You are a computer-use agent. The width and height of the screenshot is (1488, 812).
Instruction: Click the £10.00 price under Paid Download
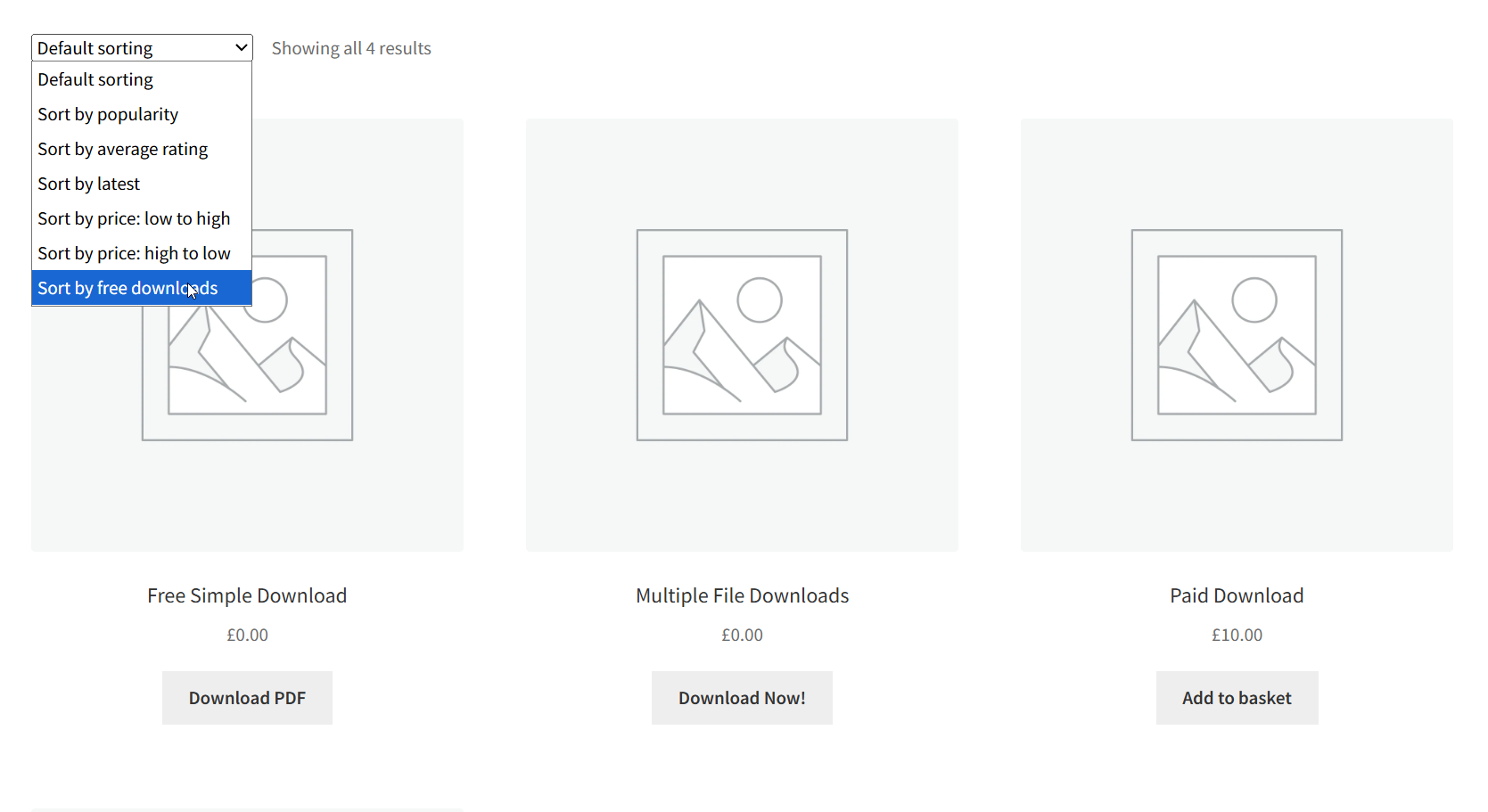[x=1237, y=635]
